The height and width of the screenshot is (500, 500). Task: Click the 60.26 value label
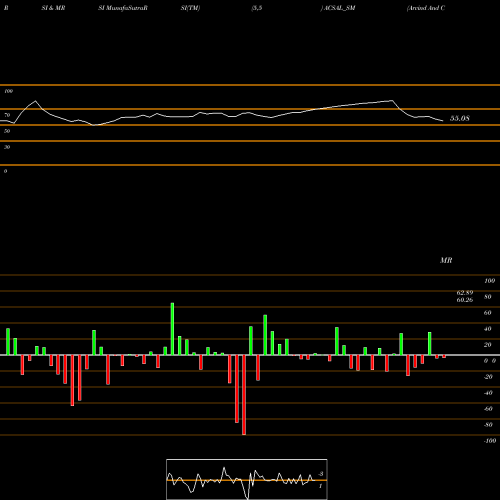click(x=465, y=300)
